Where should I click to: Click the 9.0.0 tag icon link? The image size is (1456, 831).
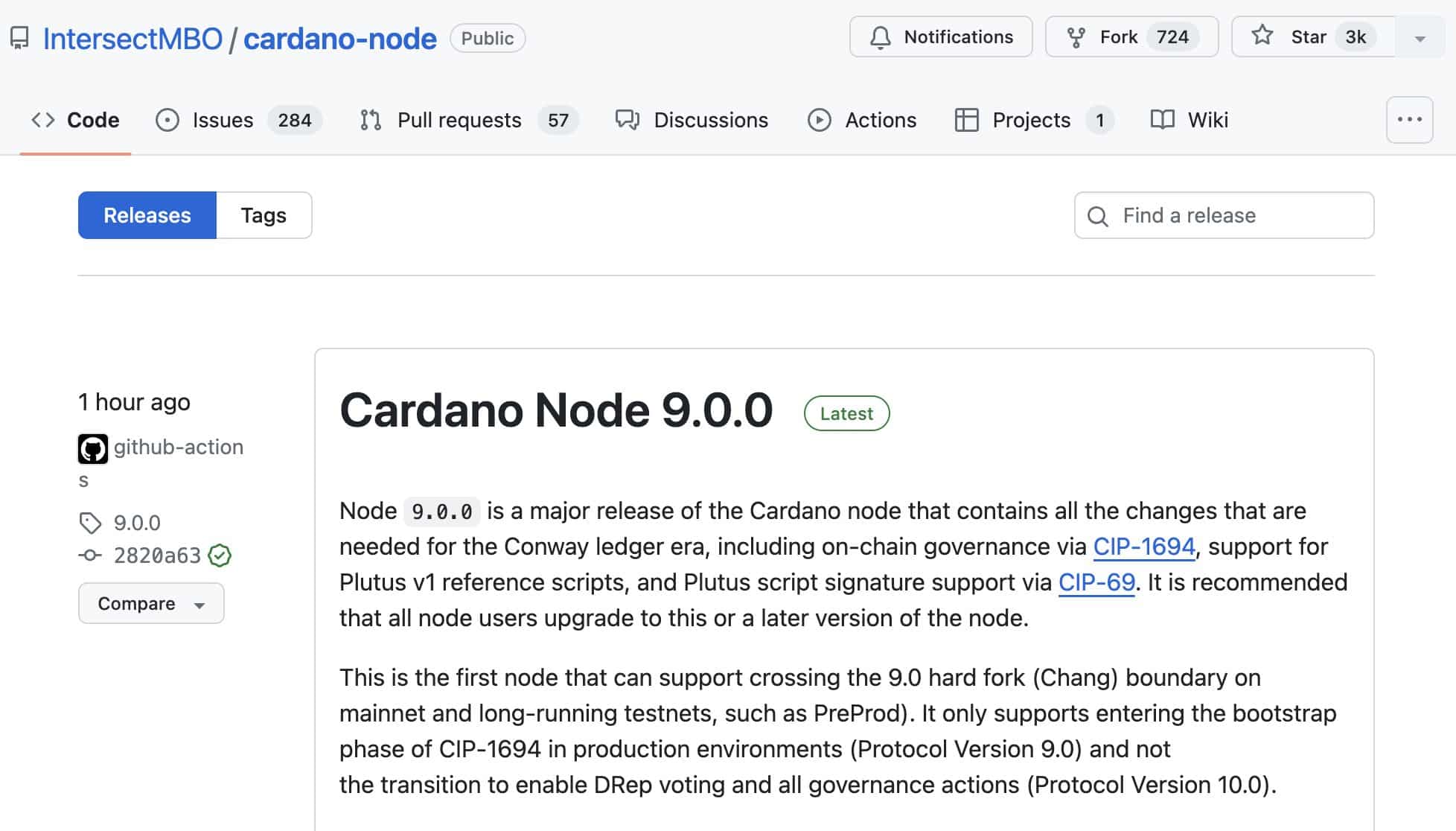point(90,523)
